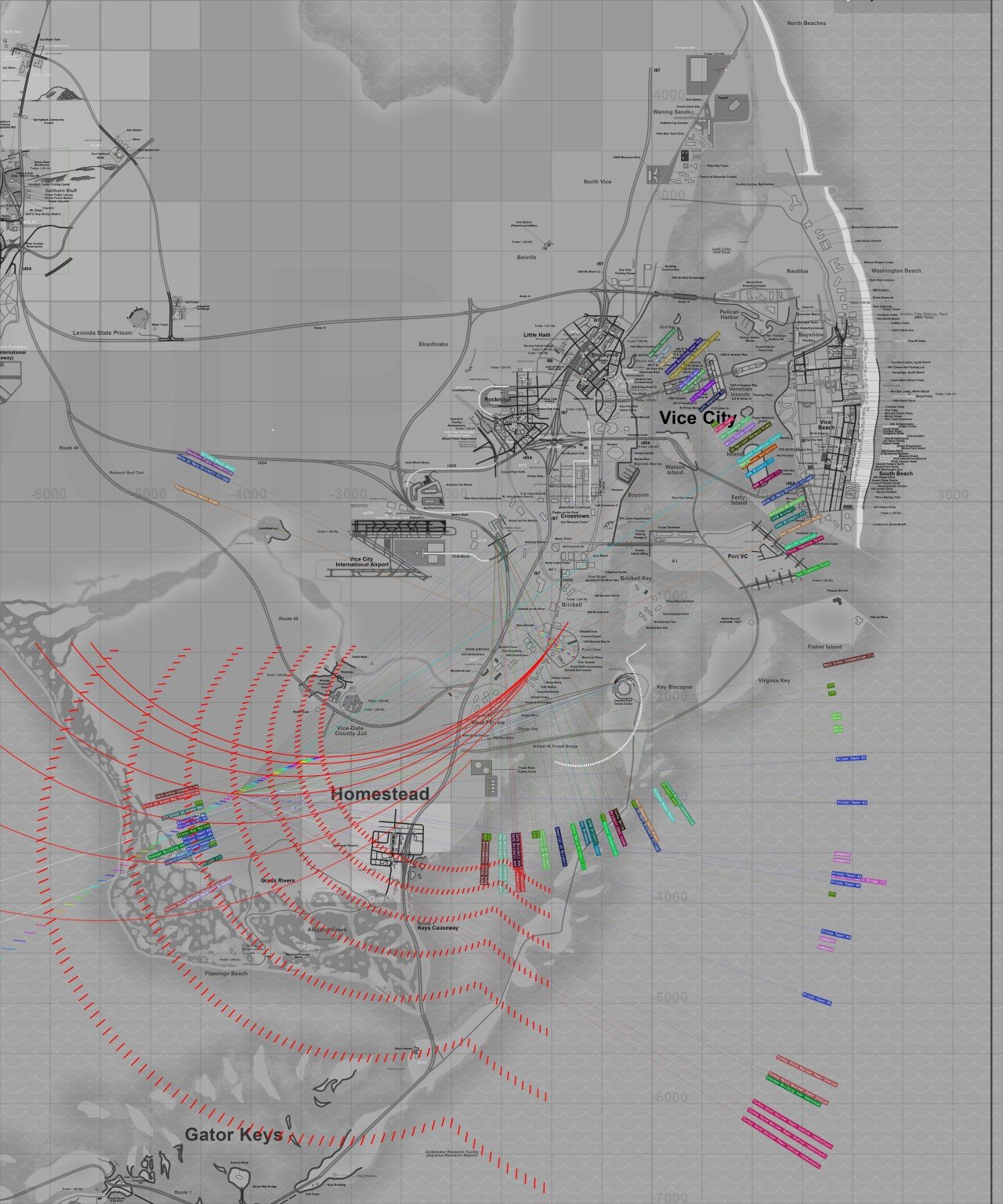The image size is (1003, 1204).
Task: Select the Washington Beach label
Action: (896, 270)
